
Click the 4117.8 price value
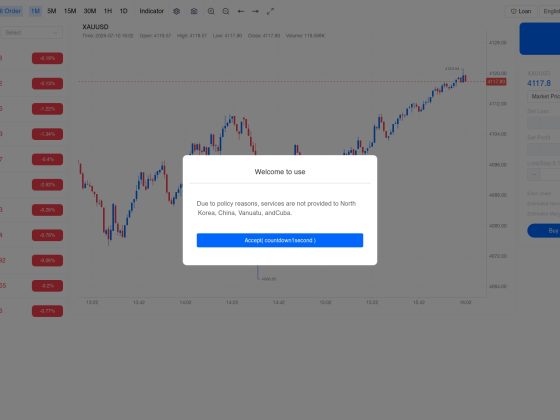click(539, 83)
